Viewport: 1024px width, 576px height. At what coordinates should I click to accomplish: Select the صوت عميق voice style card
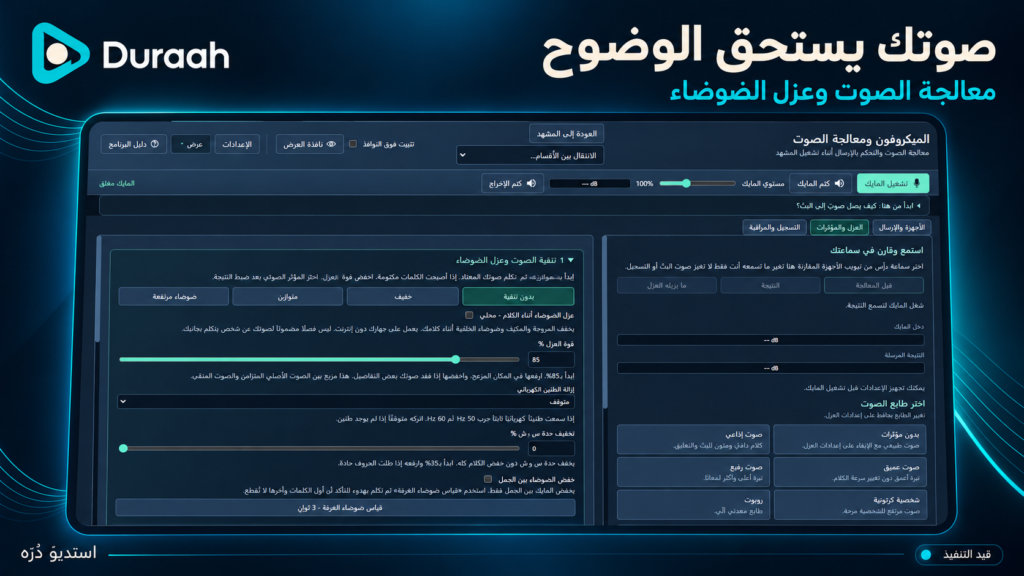coord(850,472)
